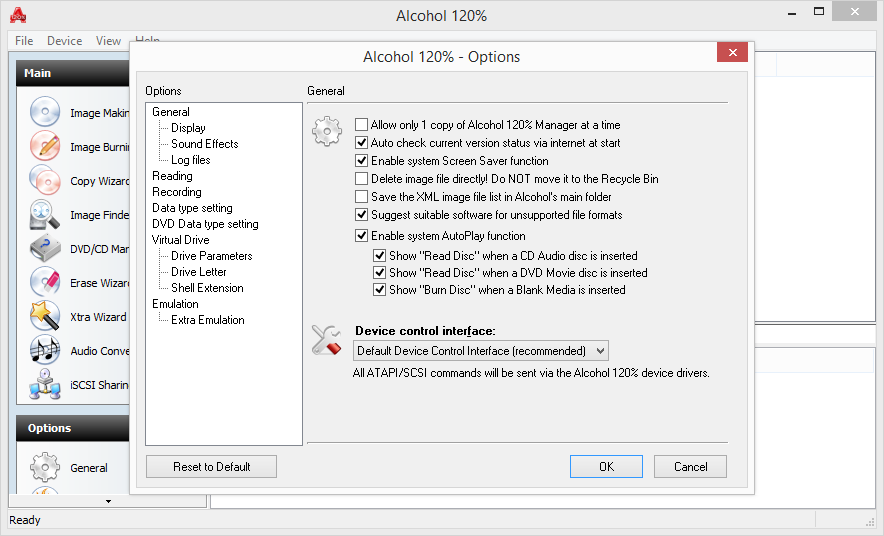The height and width of the screenshot is (536, 884).
Task: Confirm options with OK button
Action: [606, 467]
